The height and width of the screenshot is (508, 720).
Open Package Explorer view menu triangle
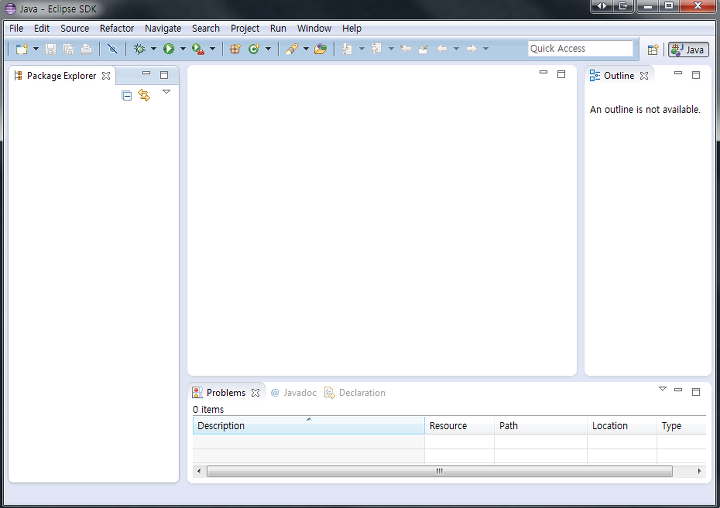point(166,92)
